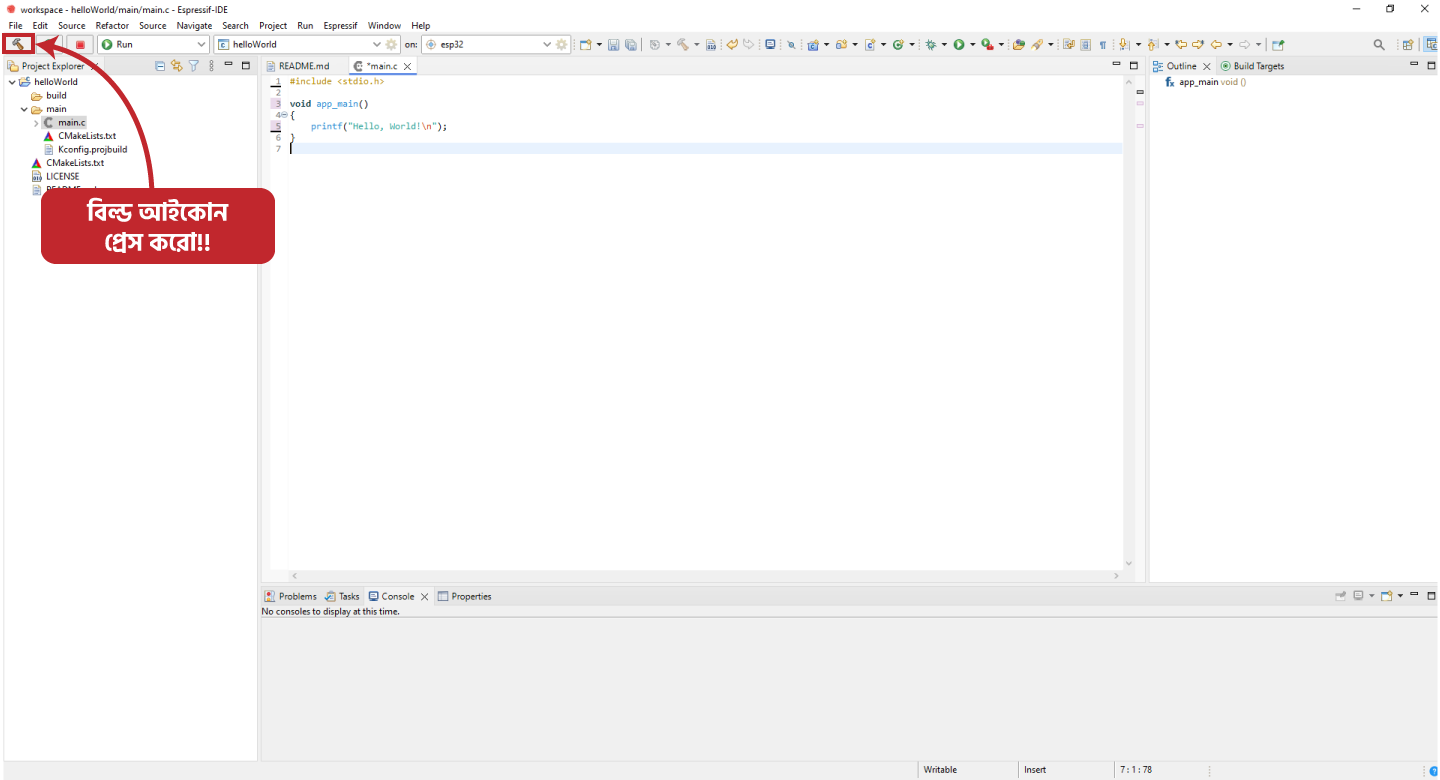This screenshot has width=1440, height=780.
Task: Click the hammer Build icon
Action: pyautogui.click(x=18, y=44)
